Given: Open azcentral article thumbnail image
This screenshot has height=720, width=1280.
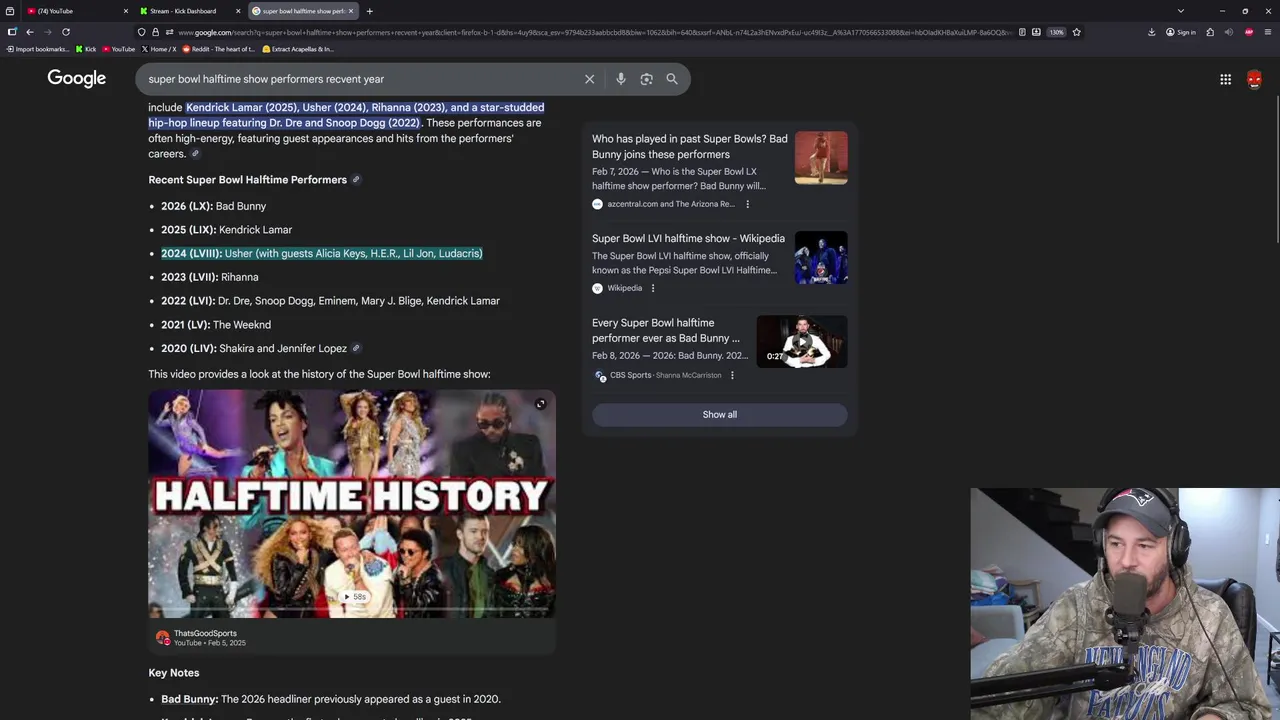Looking at the screenshot, I should [821, 158].
